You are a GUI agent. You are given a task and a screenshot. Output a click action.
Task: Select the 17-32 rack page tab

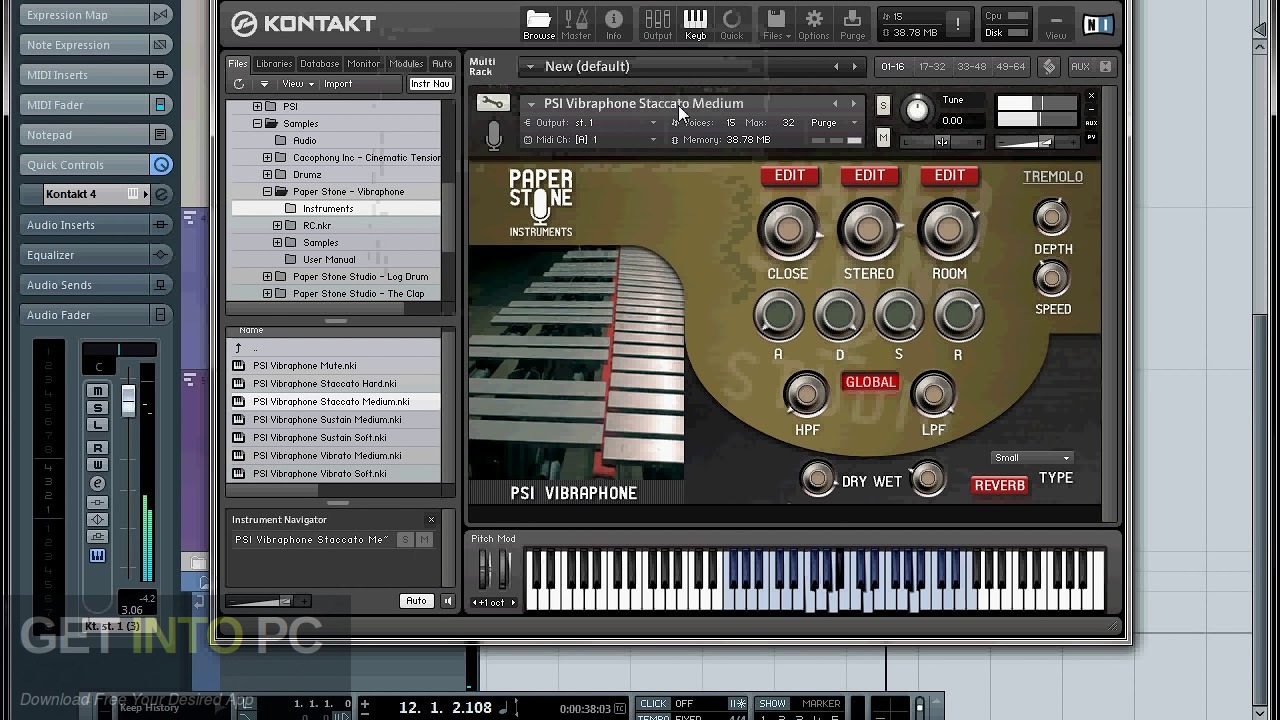coord(932,67)
